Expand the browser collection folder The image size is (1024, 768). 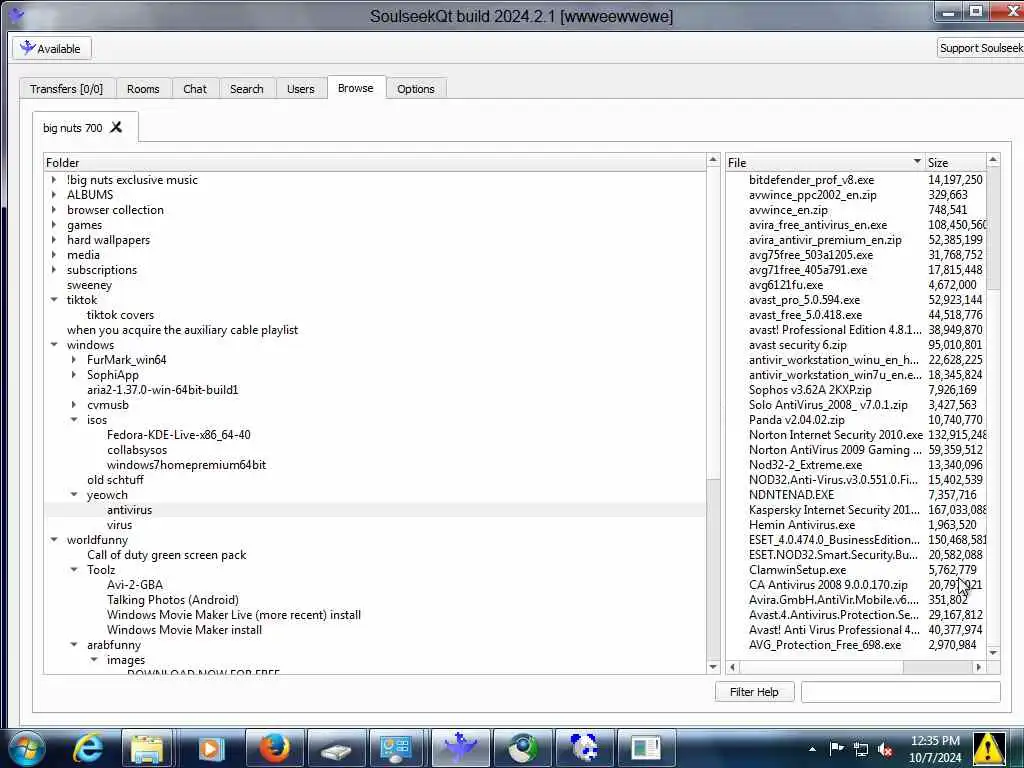[54, 210]
